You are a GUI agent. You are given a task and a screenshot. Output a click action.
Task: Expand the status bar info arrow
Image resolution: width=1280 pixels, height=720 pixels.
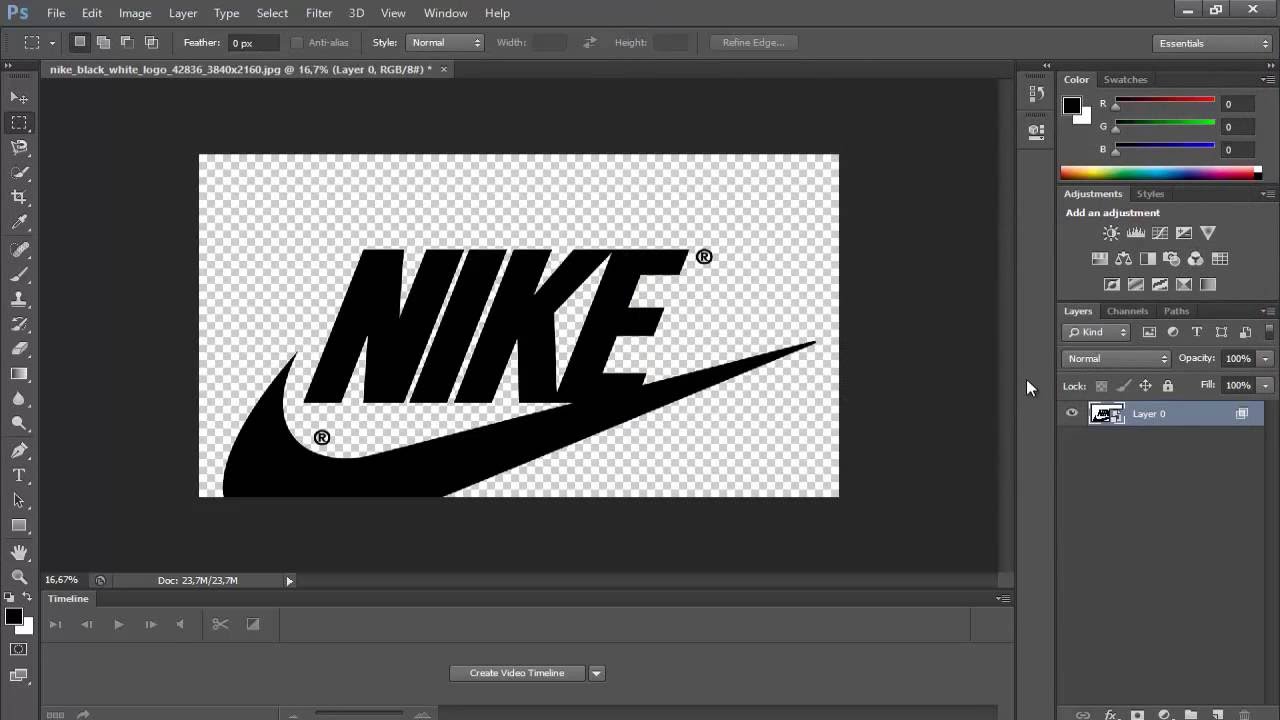click(290, 580)
